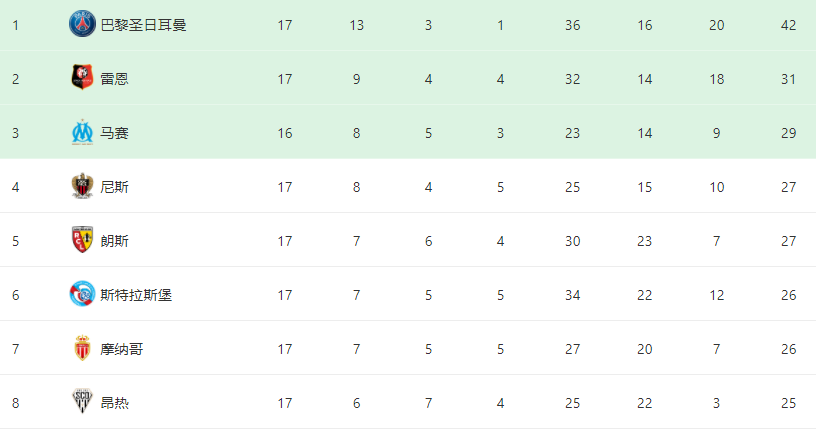
Task: Click the Marseille club logo
Action: pyautogui.click(x=82, y=132)
